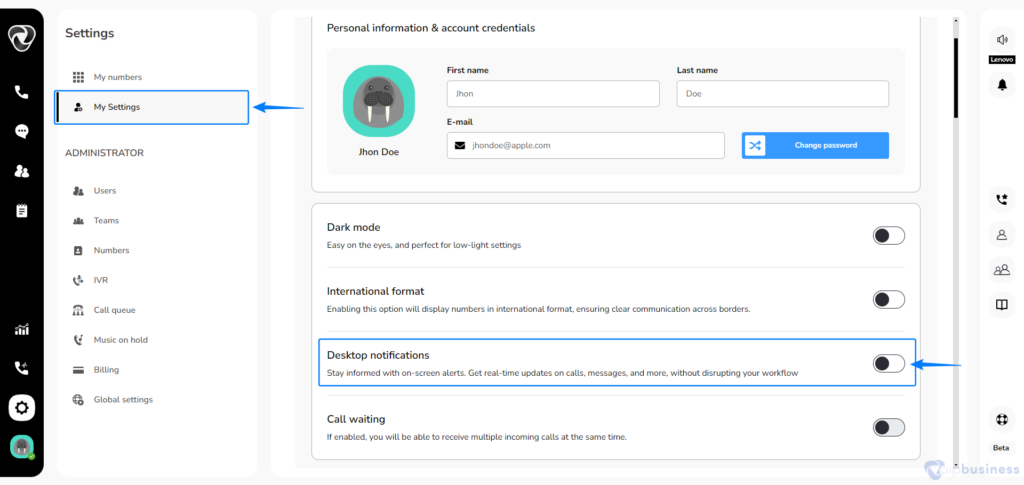Turn on Desktop notifications switch
The image size is (1024, 485).
(x=889, y=364)
